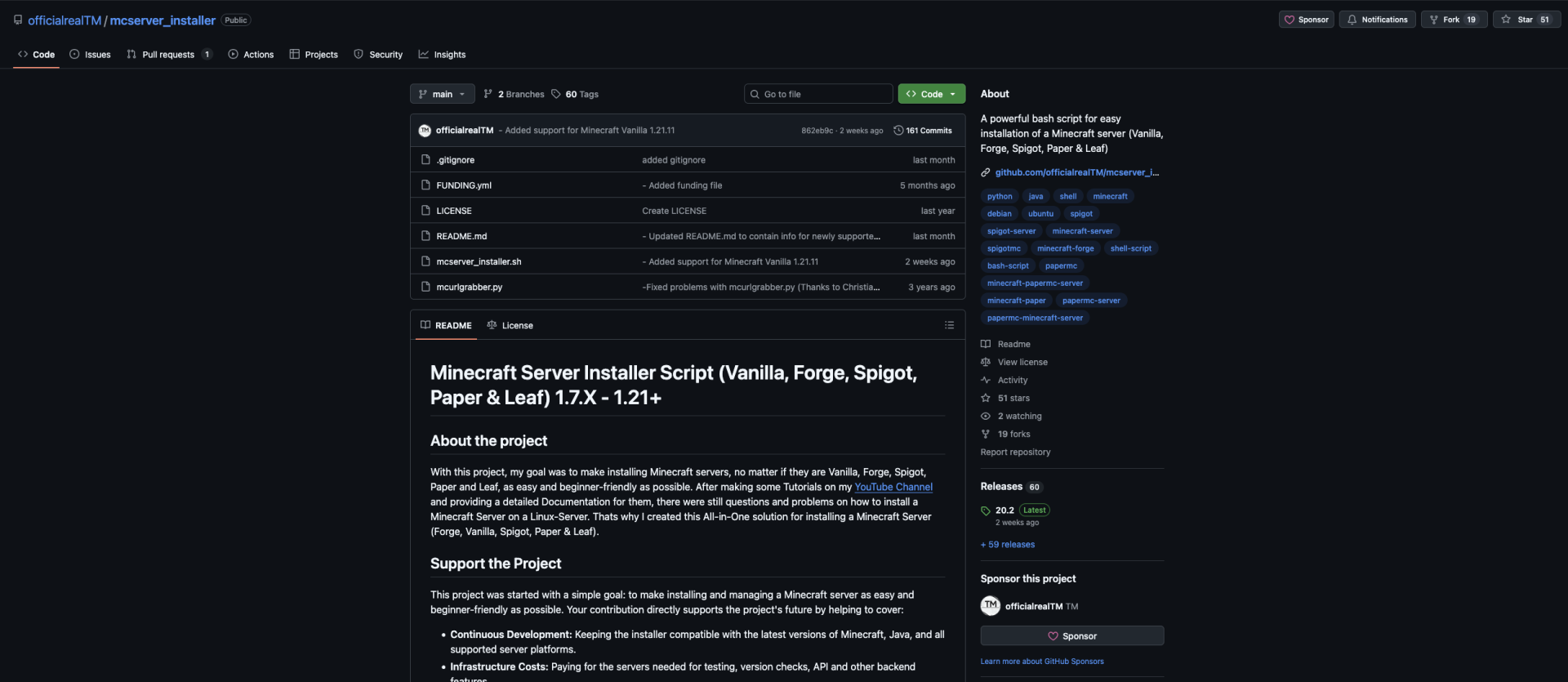
Task: Expand the green Code dropdown button
Action: coord(931,94)
